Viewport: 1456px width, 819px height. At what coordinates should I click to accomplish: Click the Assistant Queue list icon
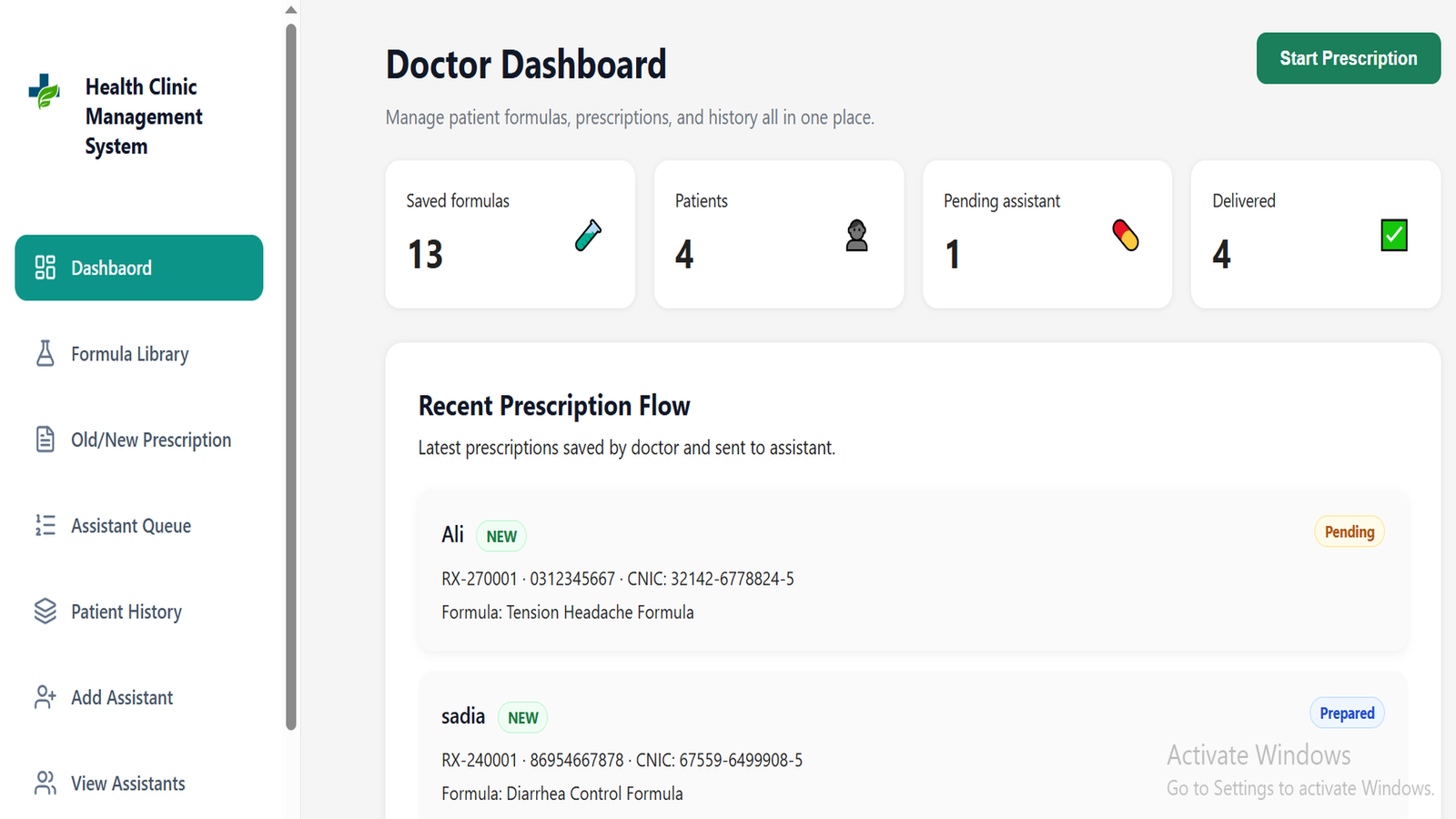(45, 525)
